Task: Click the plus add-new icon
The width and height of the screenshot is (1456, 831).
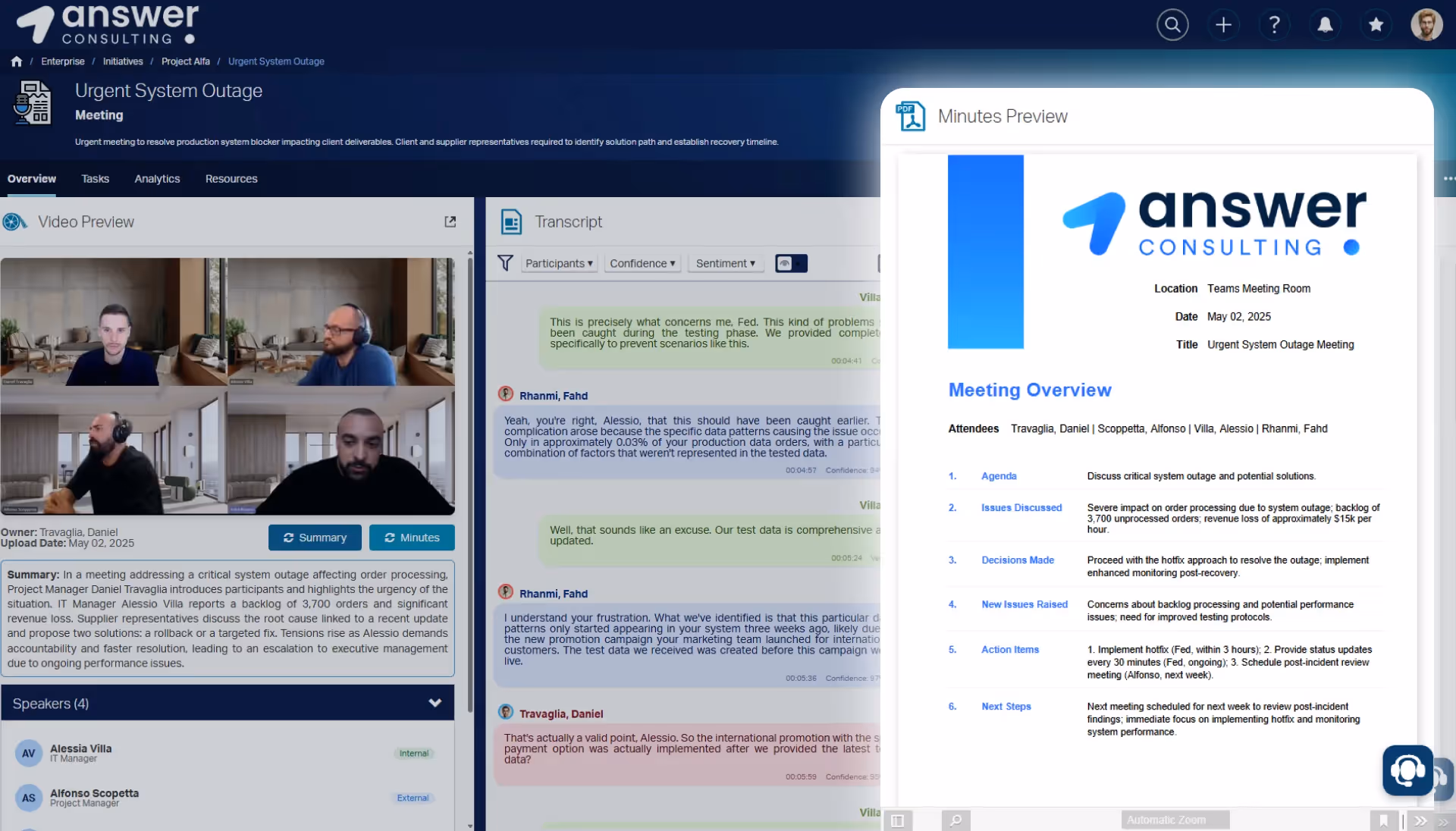Action: click(x=1223, y=25)
